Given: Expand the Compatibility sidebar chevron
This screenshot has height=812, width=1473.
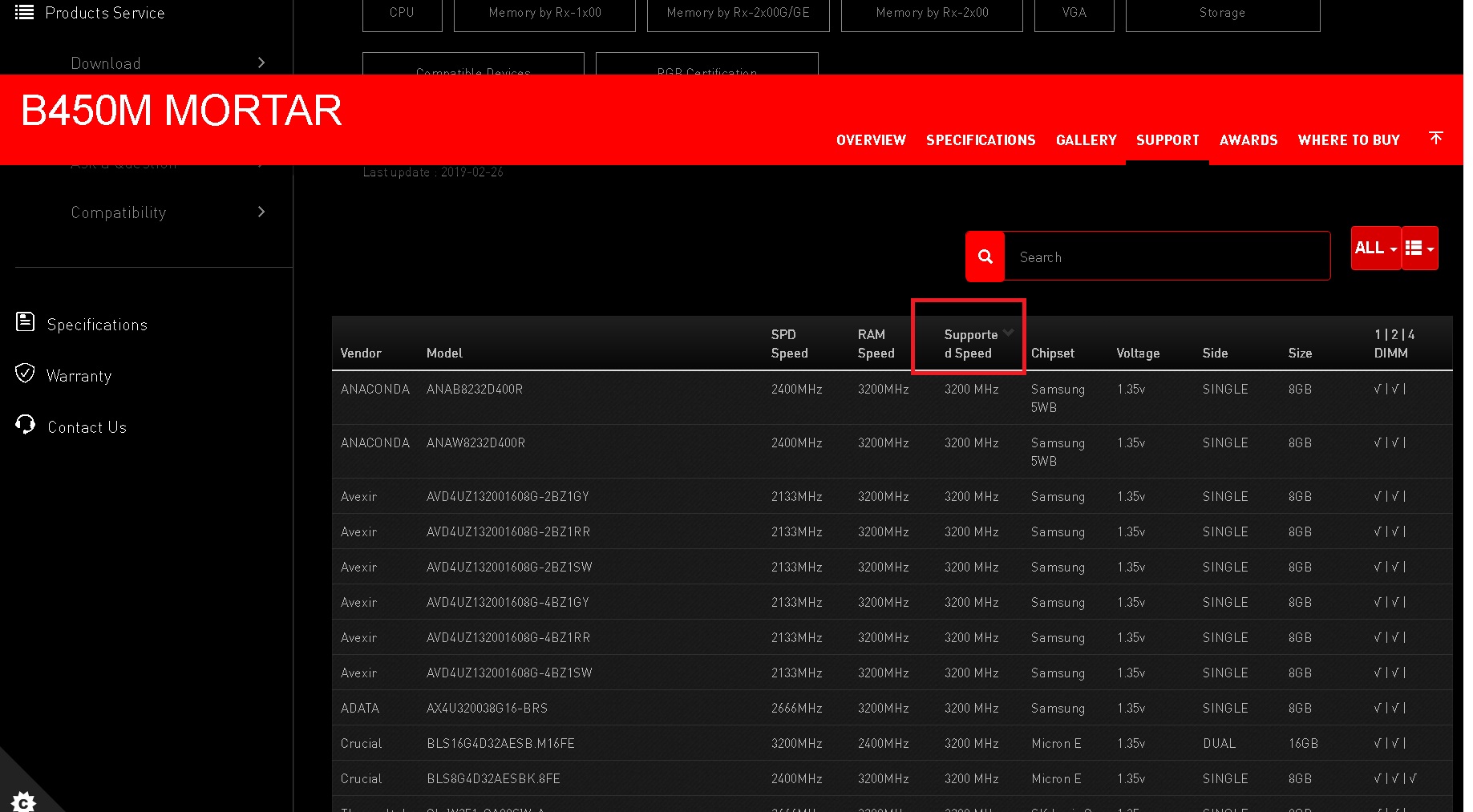Looking at the screenshot, I should pyautogui.click(x=261, y=212).
